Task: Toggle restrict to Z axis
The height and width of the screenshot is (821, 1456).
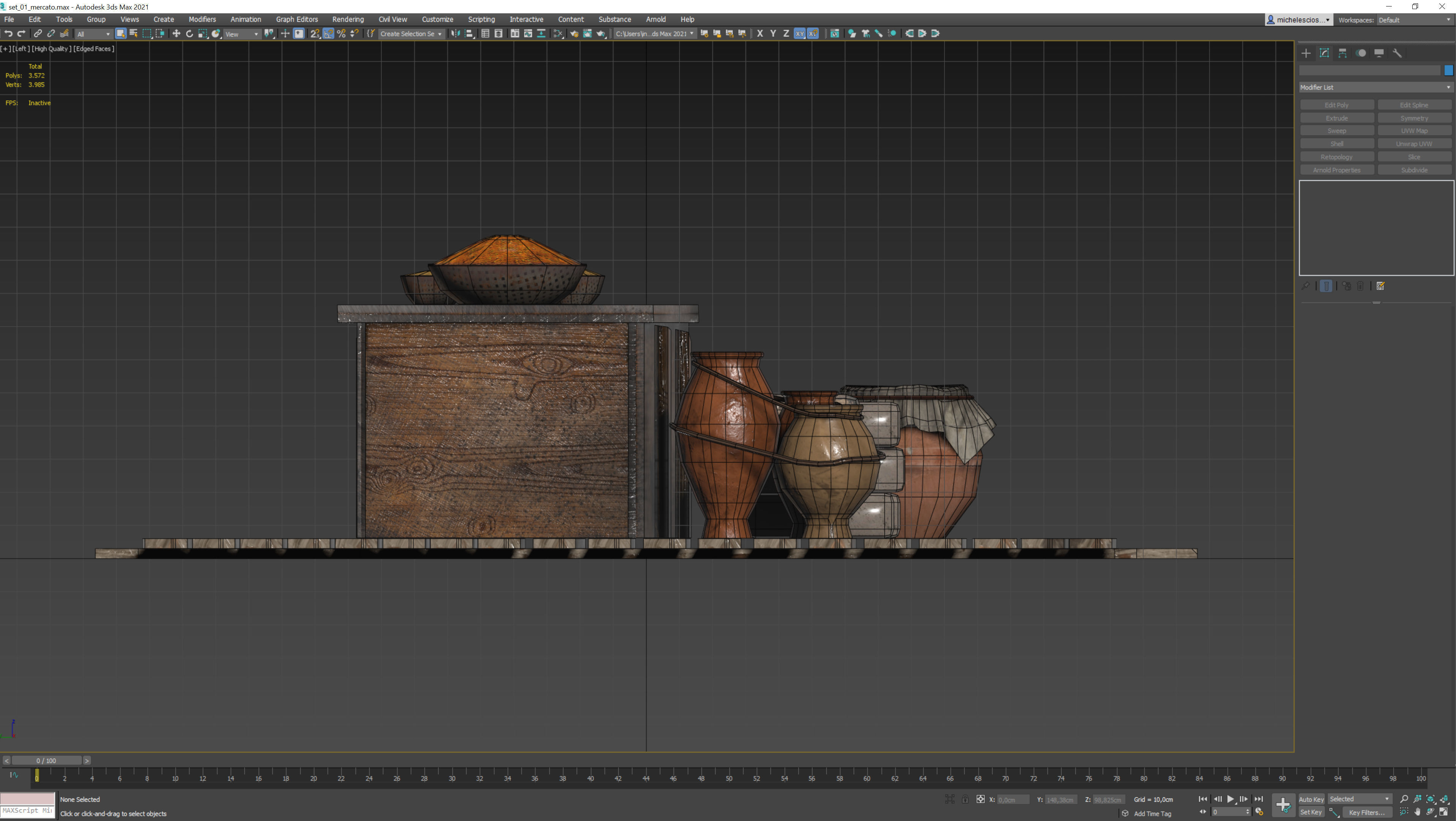Action: [786, 33]
